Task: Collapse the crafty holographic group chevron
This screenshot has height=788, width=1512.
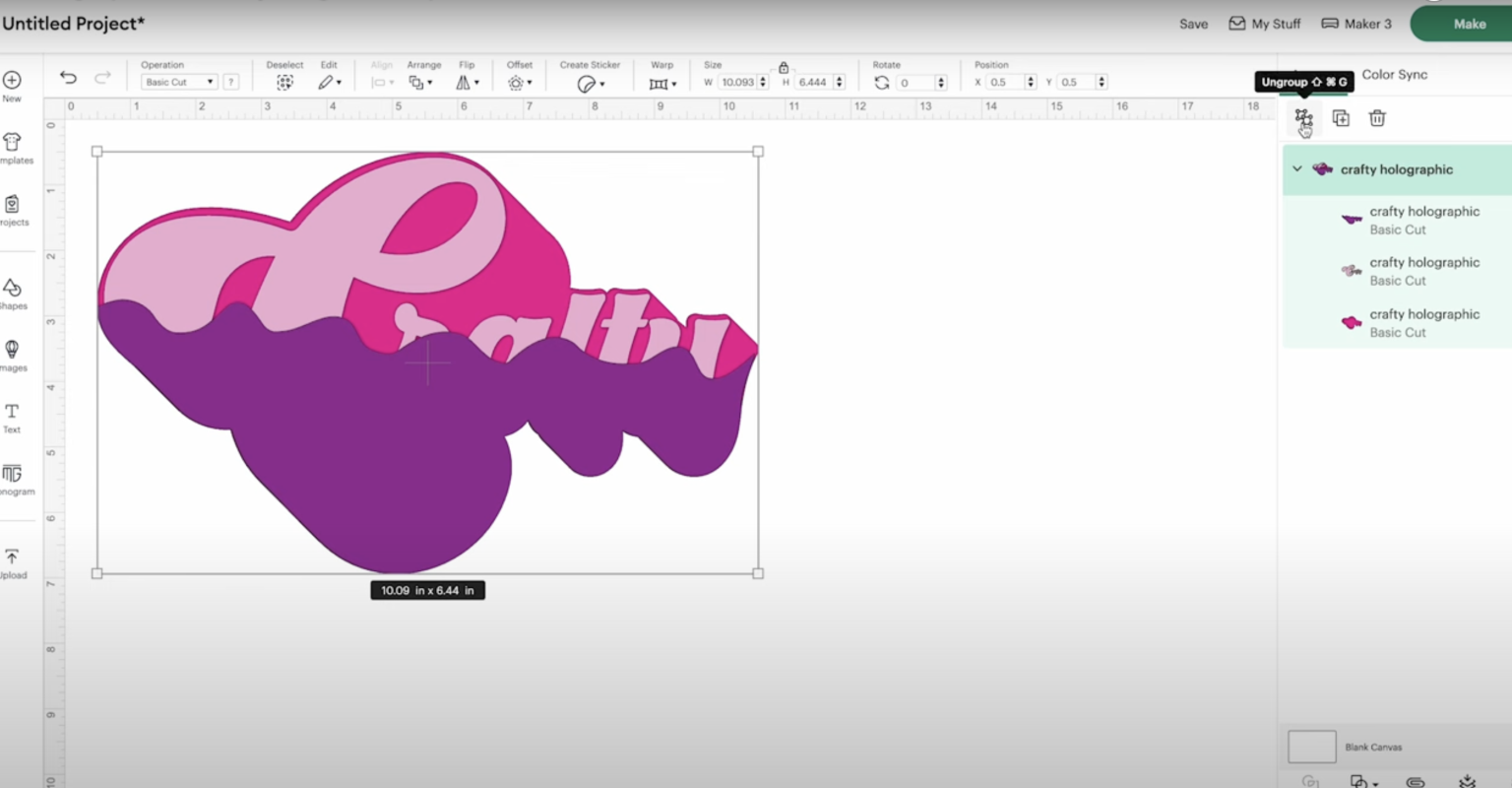Action: pos(1297,169)
